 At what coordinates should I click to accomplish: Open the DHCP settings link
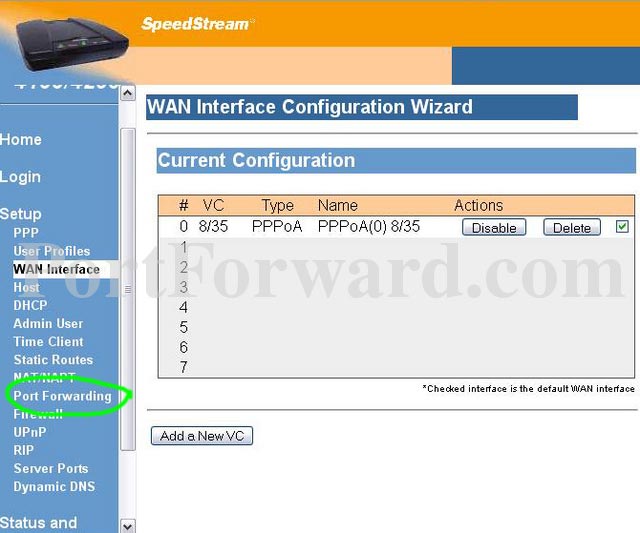(30, 305)
